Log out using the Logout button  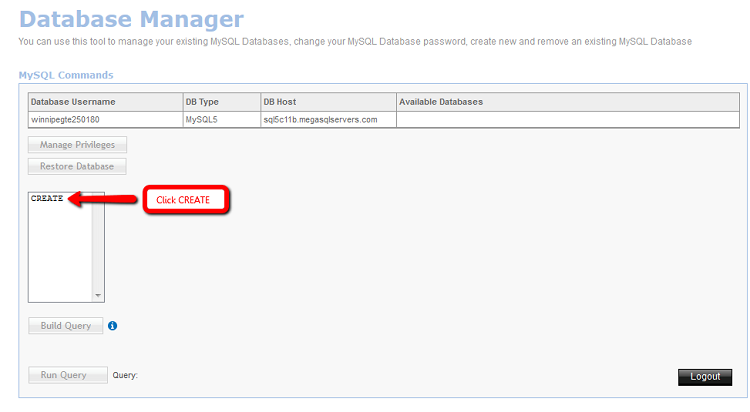point(705,377)
